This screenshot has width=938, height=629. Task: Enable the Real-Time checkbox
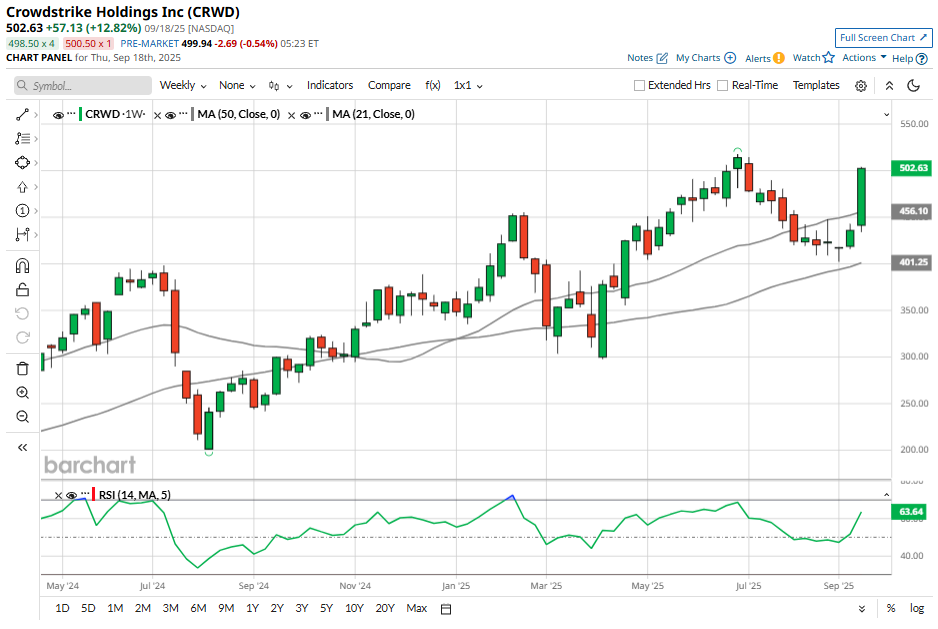723,86
